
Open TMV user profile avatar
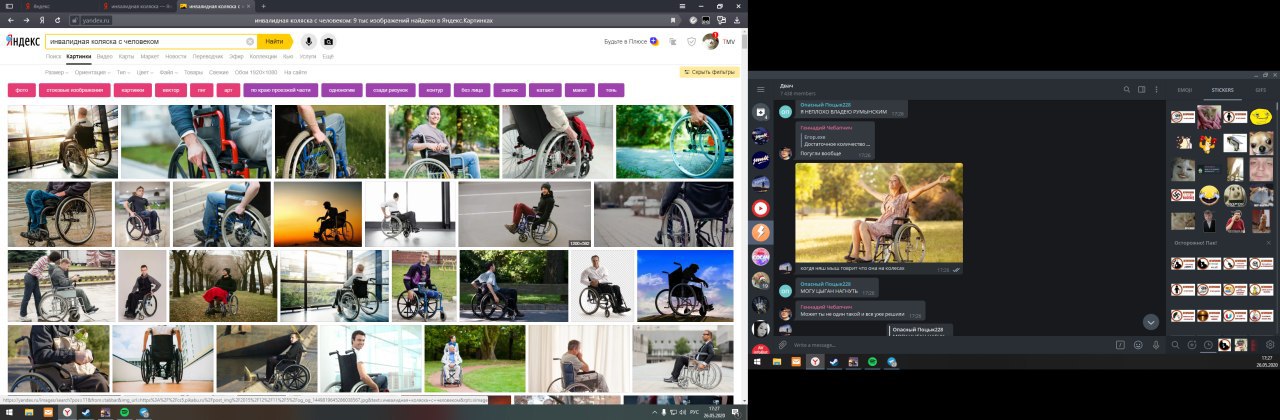click(x=711, y=42)
